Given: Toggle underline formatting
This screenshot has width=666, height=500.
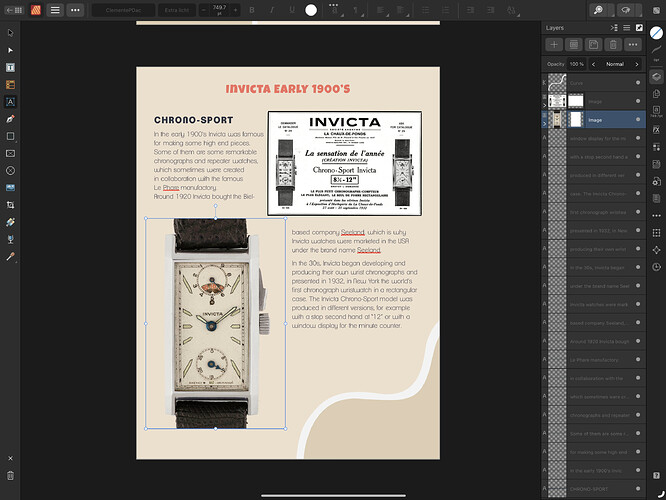Looking at the screenshot, I should click(292, 10).
